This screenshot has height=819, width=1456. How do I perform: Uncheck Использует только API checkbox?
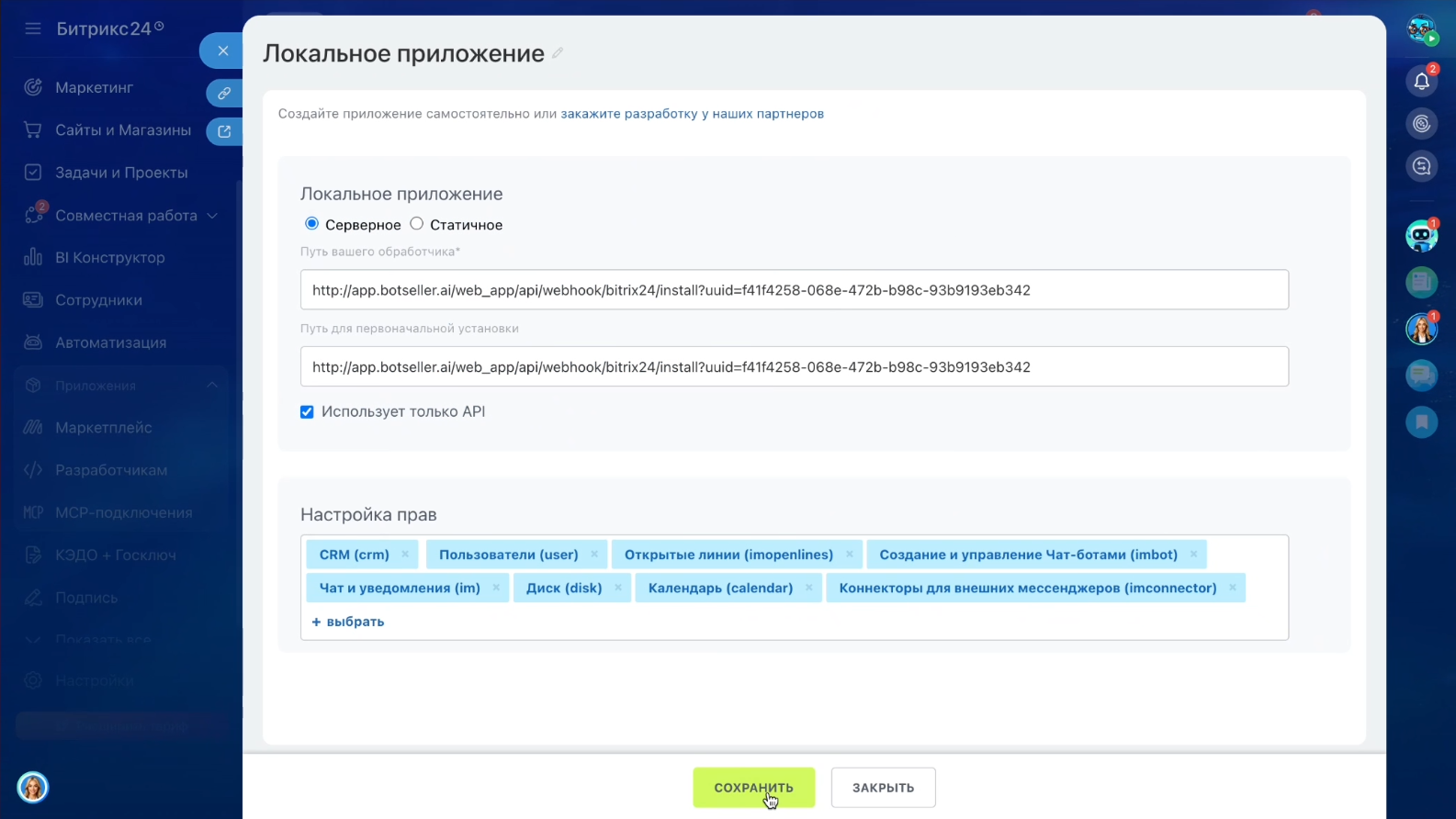(307, 412)
